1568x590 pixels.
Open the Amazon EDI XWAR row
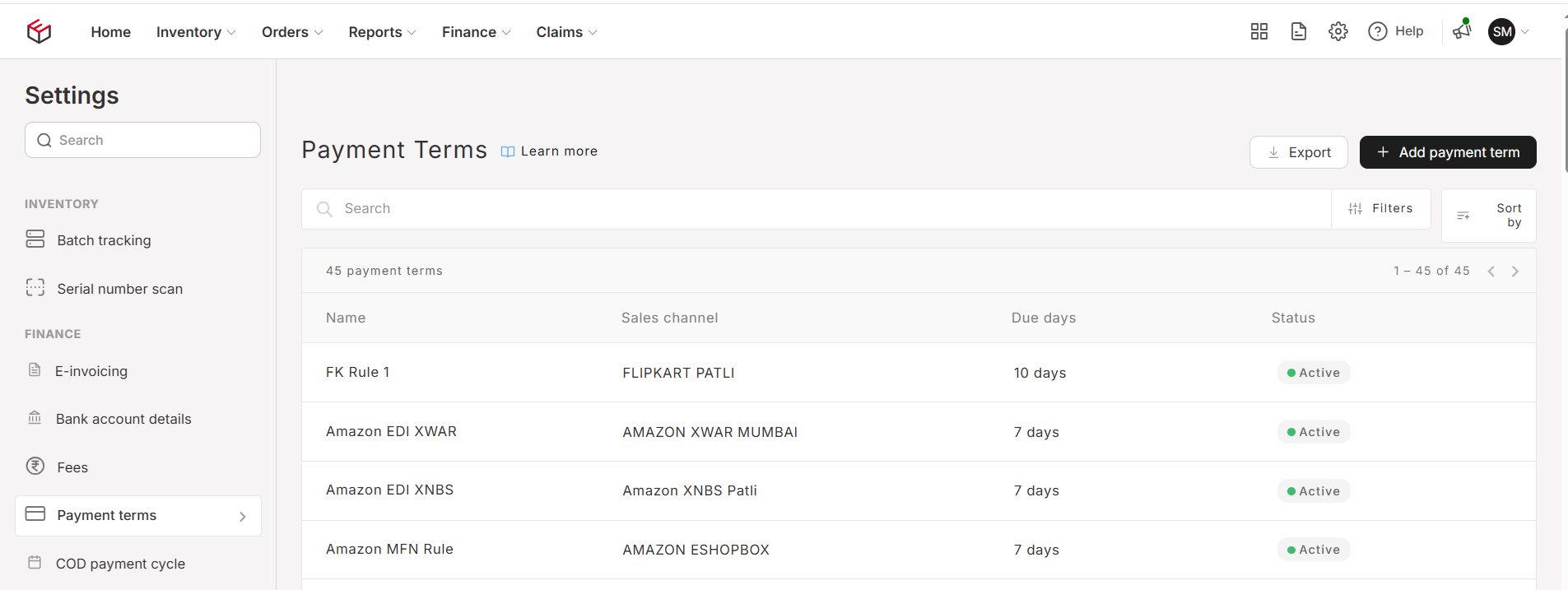tap(919, 431)
